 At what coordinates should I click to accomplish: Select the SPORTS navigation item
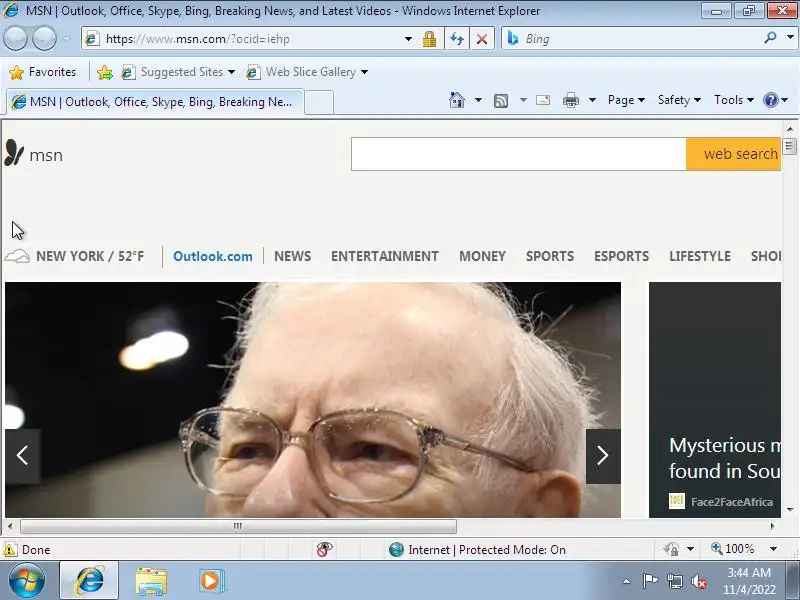pyautogui.click(x=549, y=256)
